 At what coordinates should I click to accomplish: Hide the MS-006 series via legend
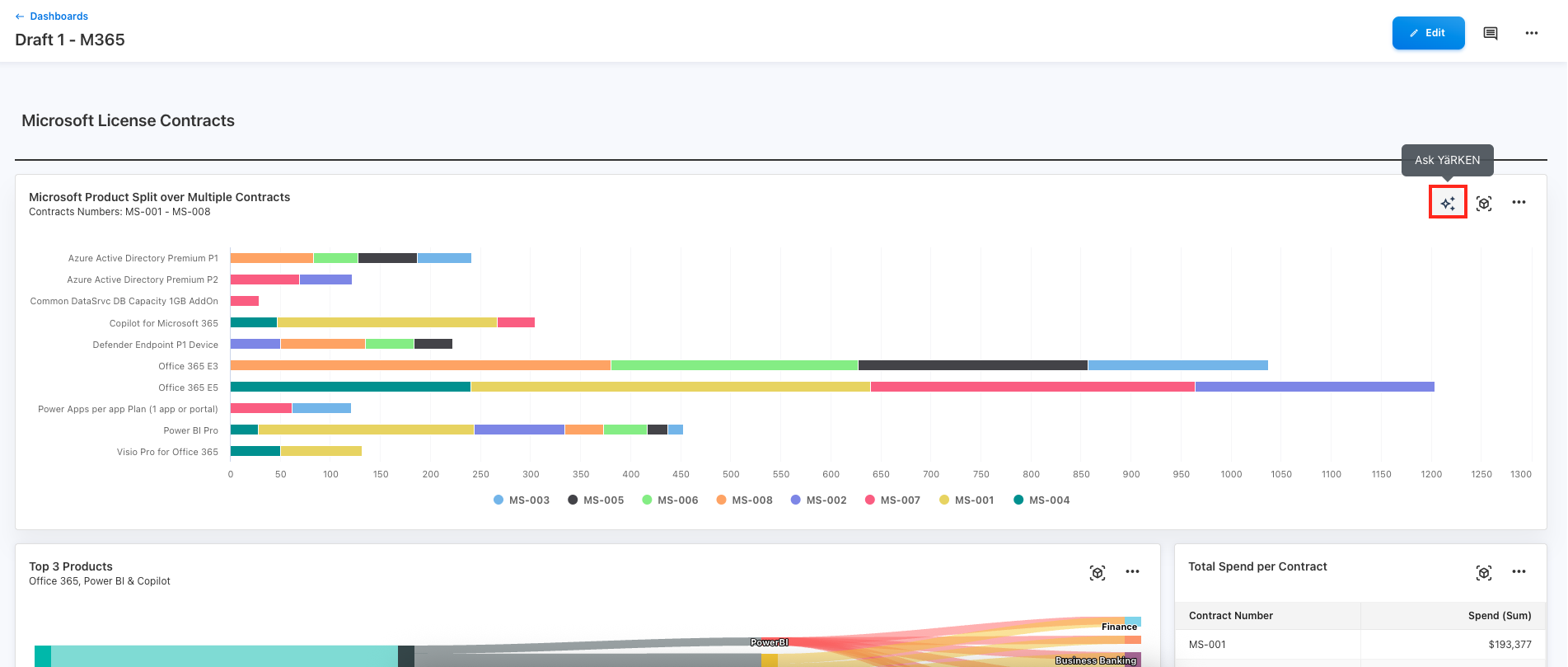coord(670,500)
